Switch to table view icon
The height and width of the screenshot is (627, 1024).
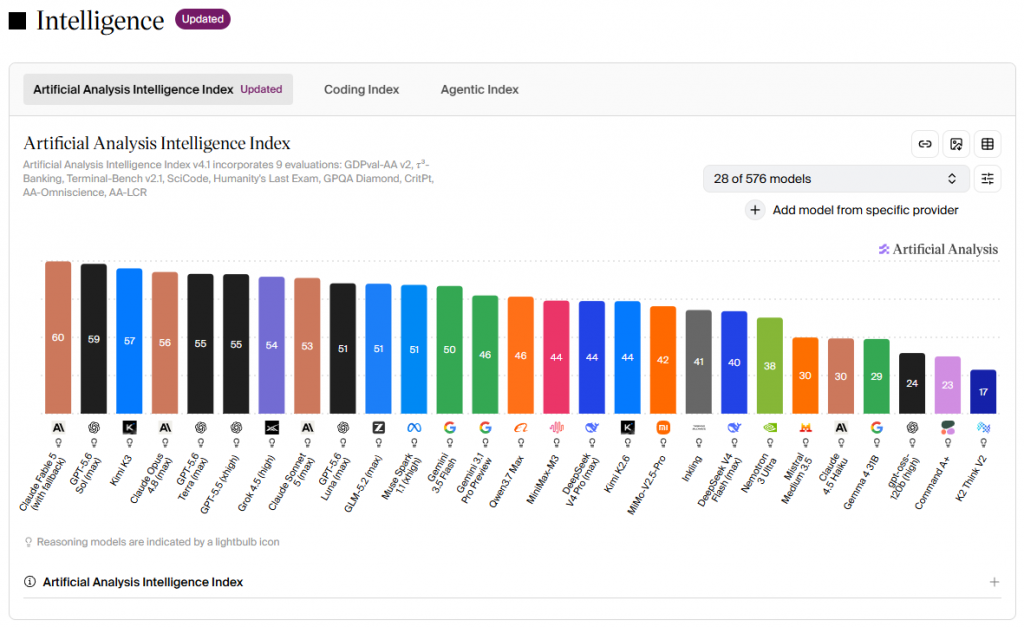coord(987,144)
